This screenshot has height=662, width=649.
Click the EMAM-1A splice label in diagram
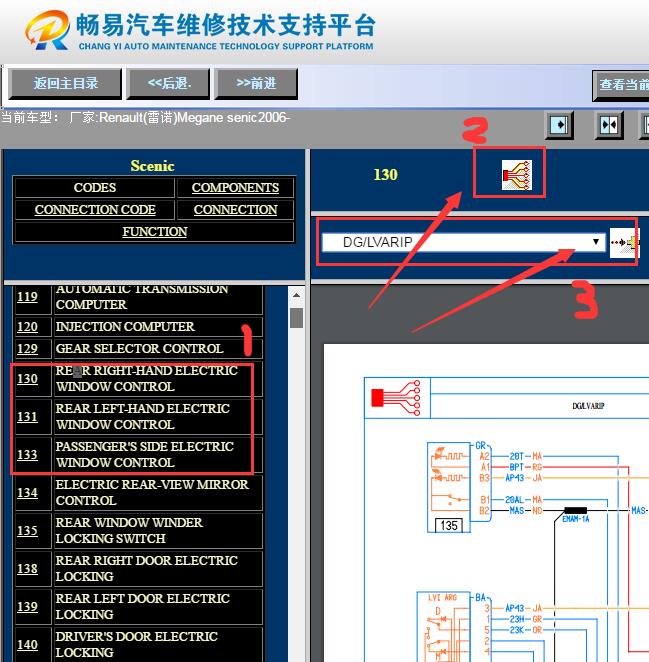point(576,519)
